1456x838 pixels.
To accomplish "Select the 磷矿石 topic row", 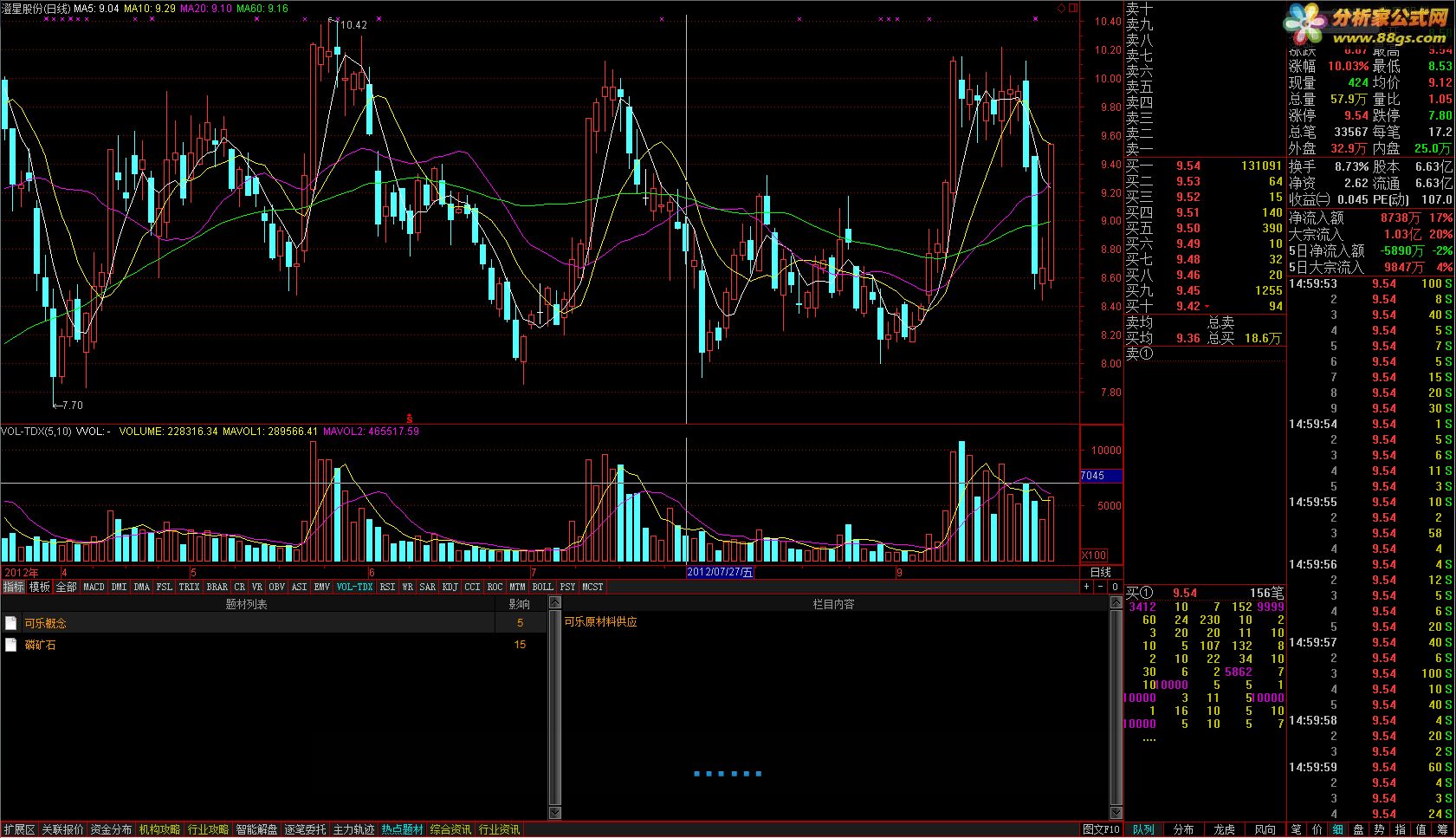I will 273,645.
